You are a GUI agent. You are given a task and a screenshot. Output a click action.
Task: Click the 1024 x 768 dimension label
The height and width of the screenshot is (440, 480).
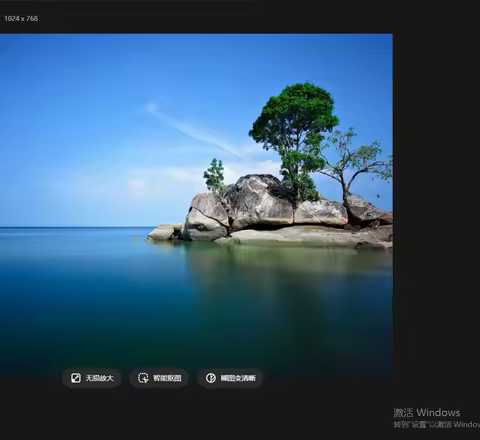(21, 19)
